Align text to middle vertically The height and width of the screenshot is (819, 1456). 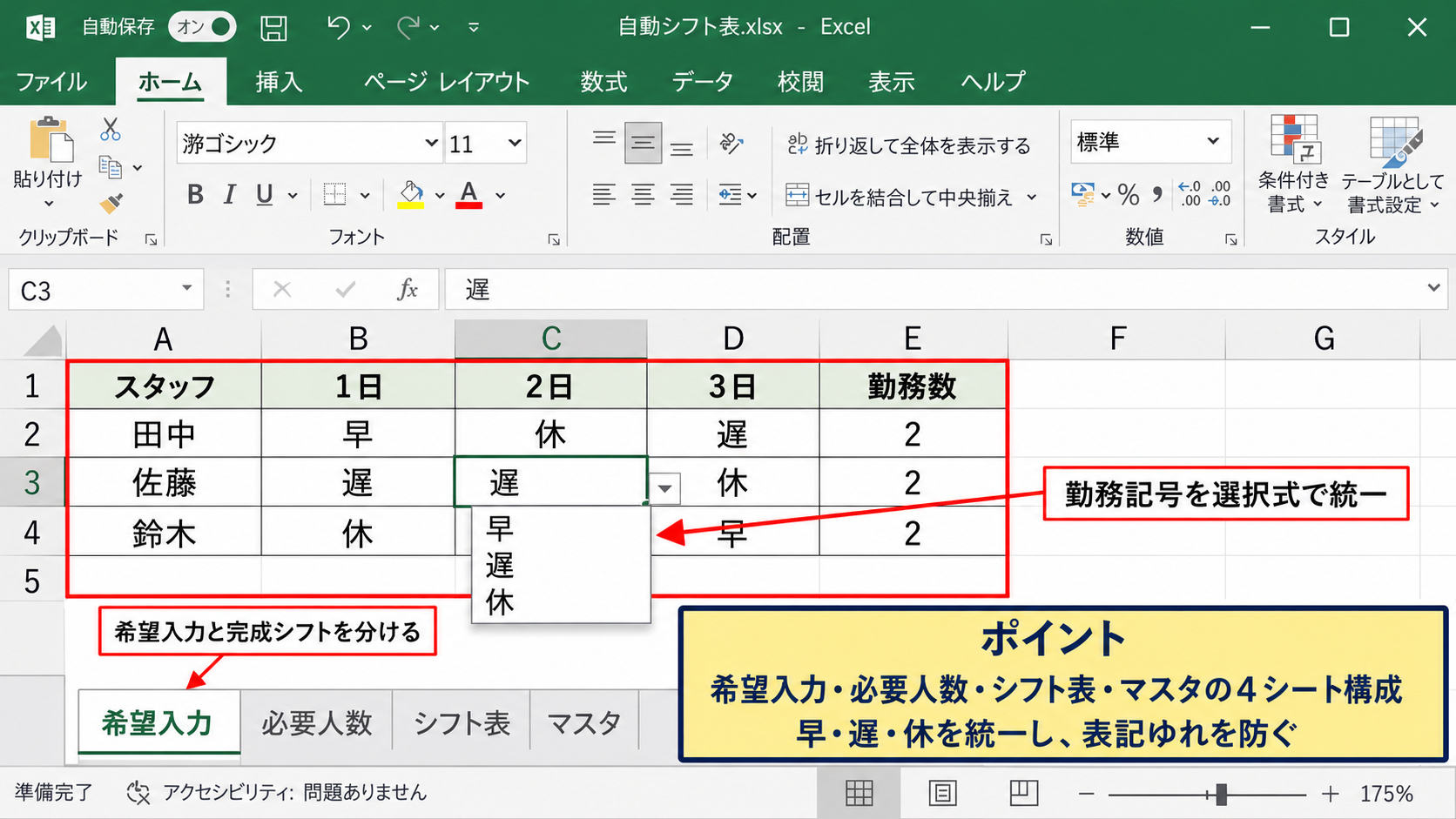643,143
